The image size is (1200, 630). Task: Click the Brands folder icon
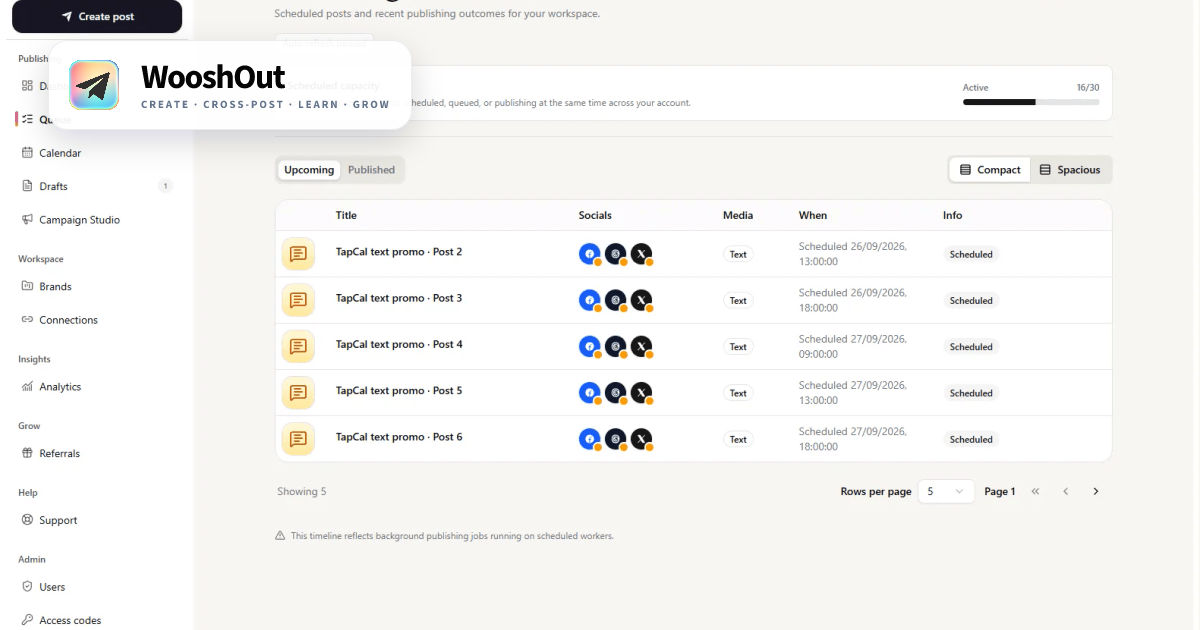[28, 286]
